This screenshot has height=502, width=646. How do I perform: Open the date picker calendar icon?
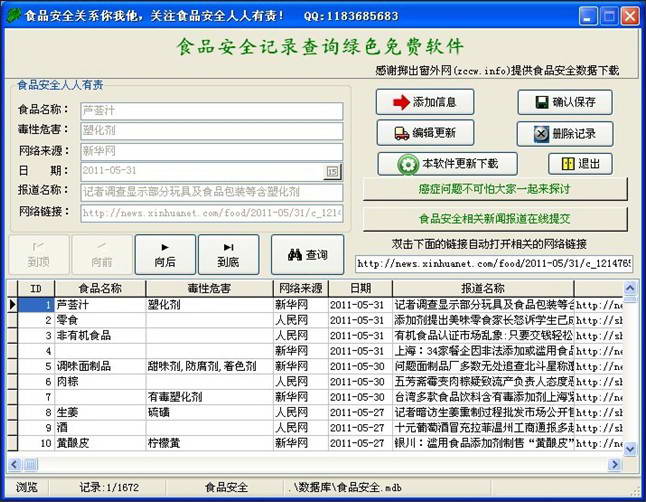(x=332, y=171)
